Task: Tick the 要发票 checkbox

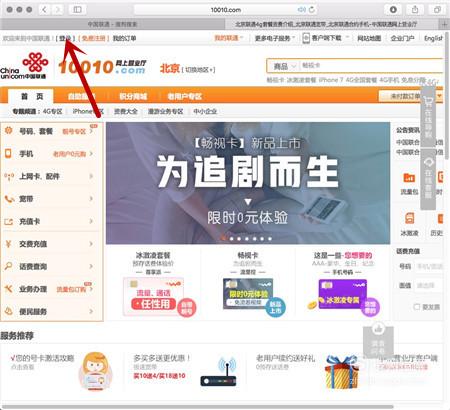Action: point(417,307)
